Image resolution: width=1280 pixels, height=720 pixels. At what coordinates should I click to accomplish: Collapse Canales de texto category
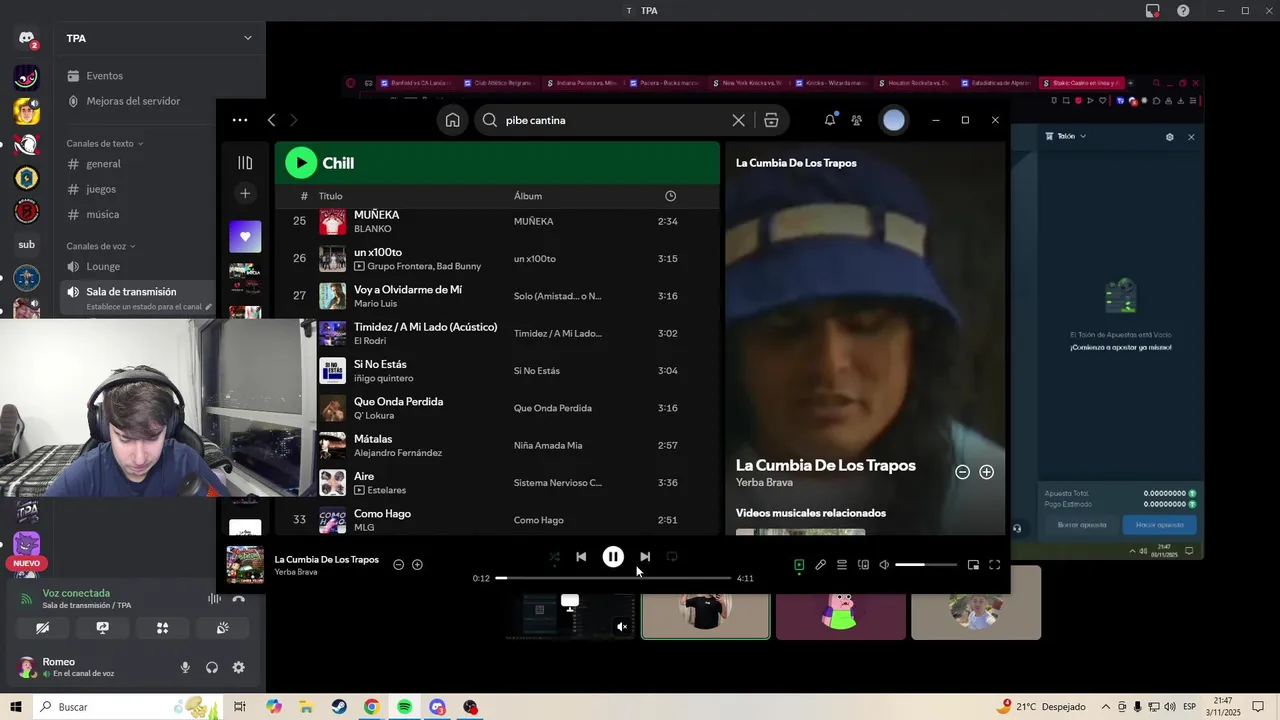coord(105,143)
